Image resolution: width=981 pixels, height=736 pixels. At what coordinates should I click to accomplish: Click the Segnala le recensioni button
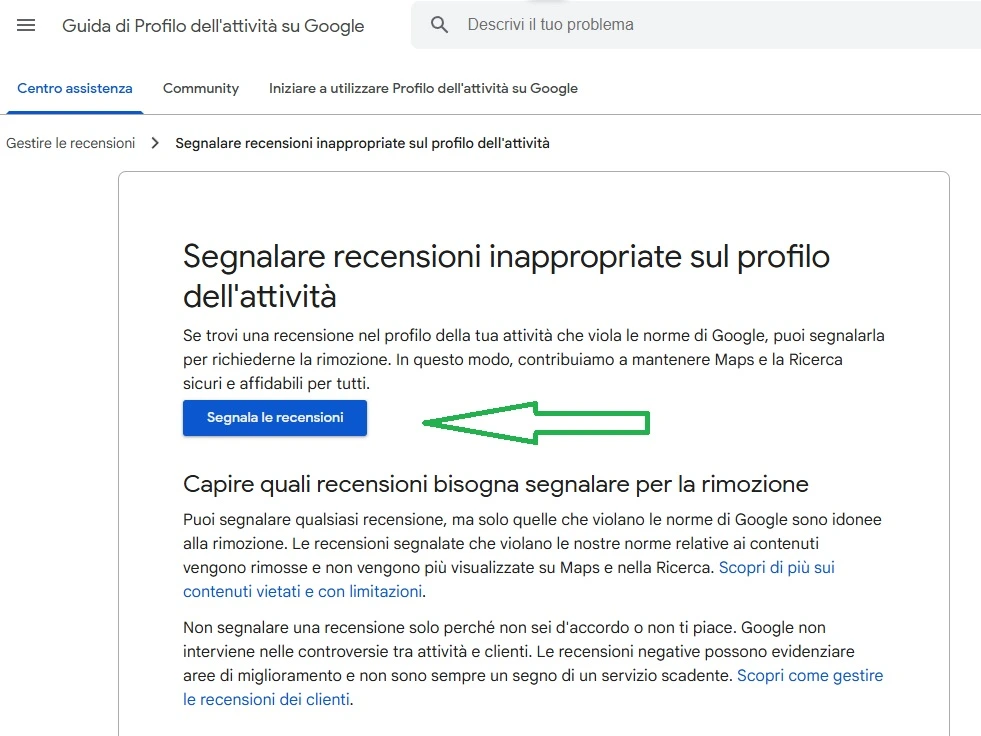click(x=274, y=418)
